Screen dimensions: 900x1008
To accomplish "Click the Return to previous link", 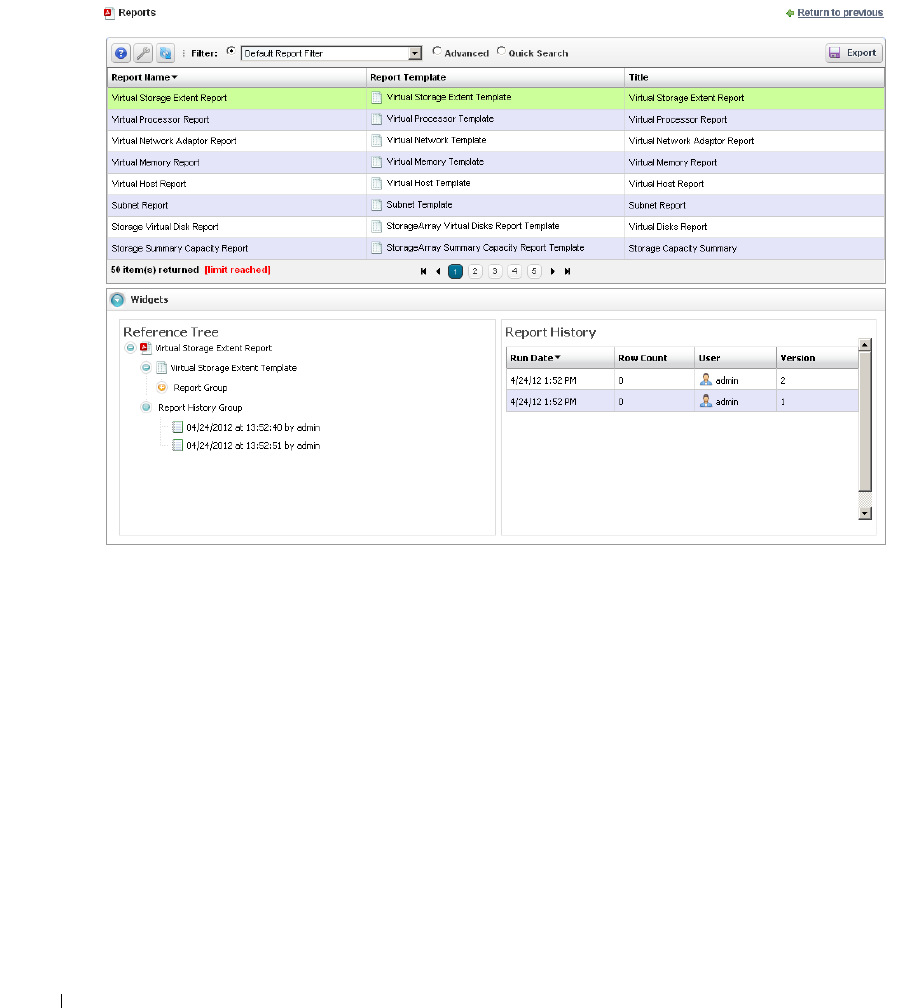I will point(840,13).
